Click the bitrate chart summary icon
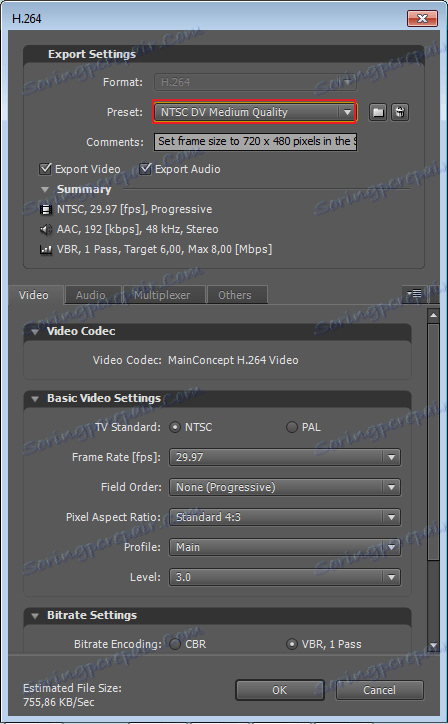Screen dimensions: 448x724 (x=45, y=250)
